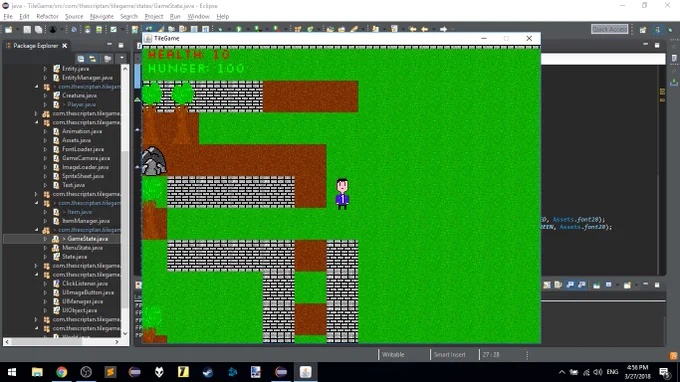
Task: Select SpriteSheet.java in the tree
Action: click(x=83, y=176)
